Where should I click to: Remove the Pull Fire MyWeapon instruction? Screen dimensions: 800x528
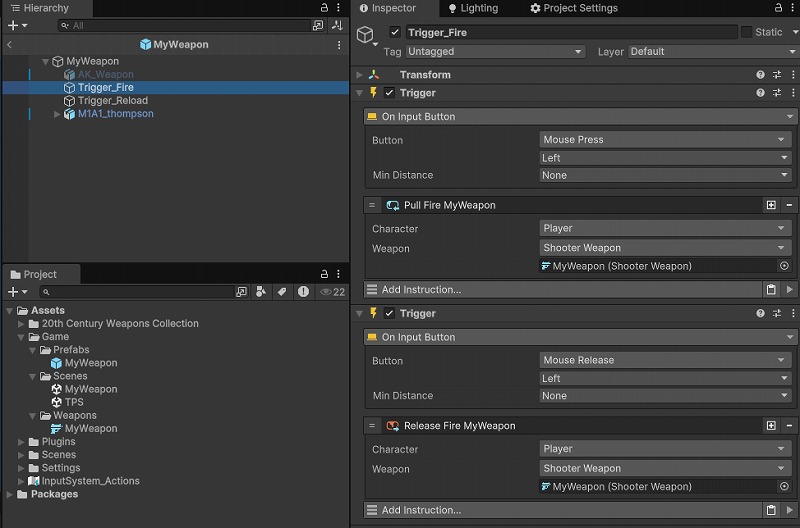[789, 205]
